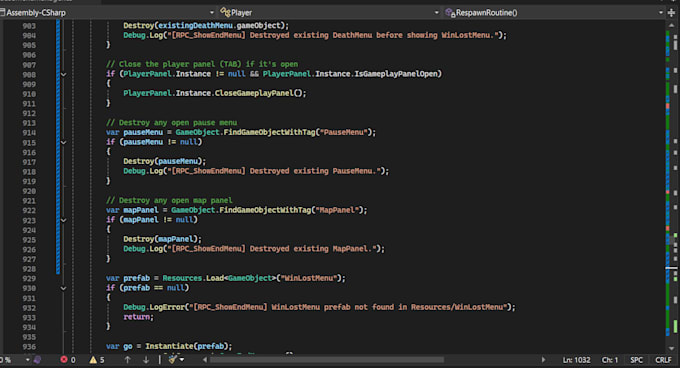
Task: Click the comment 'Destroy any open pause menu'
Action: tap(171, 123)
